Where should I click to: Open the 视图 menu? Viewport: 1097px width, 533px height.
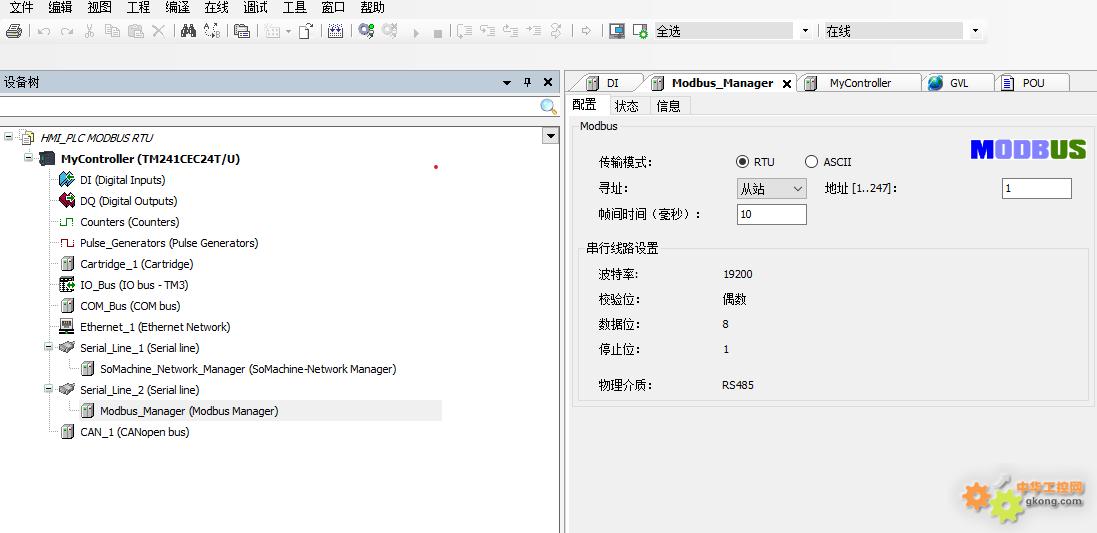pos(99,8)
